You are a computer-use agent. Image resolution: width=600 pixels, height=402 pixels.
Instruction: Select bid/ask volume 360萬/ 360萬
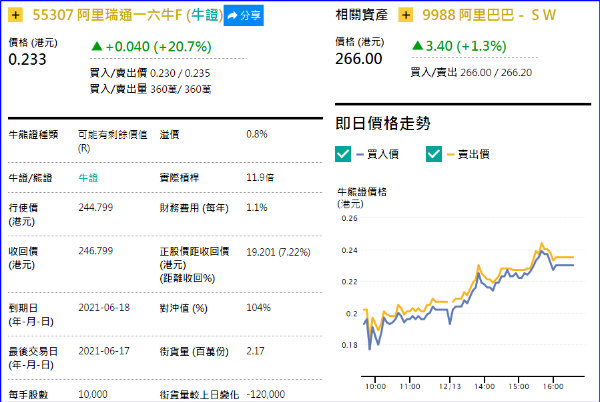pyautogui.click(x=180, y=89)
